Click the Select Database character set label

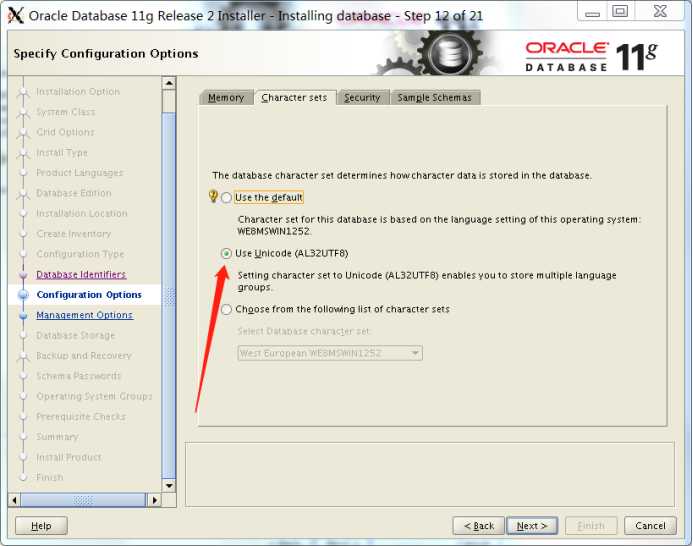304,331
